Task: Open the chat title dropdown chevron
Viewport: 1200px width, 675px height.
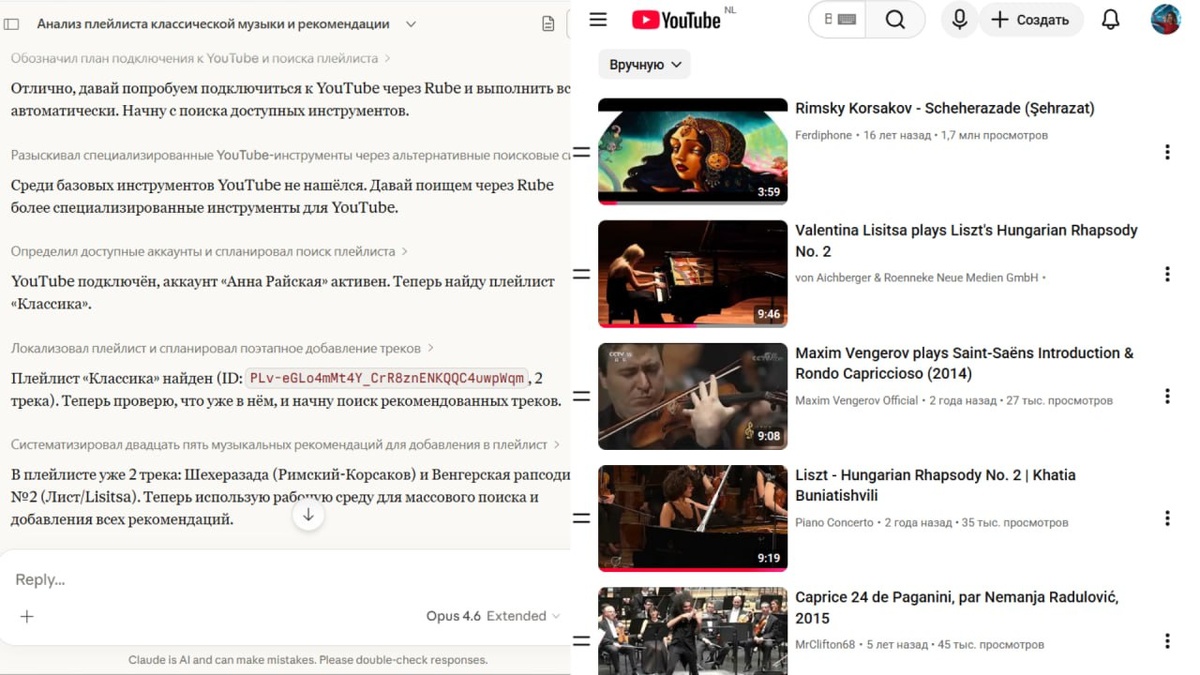Action: click(x=411, y=24)
